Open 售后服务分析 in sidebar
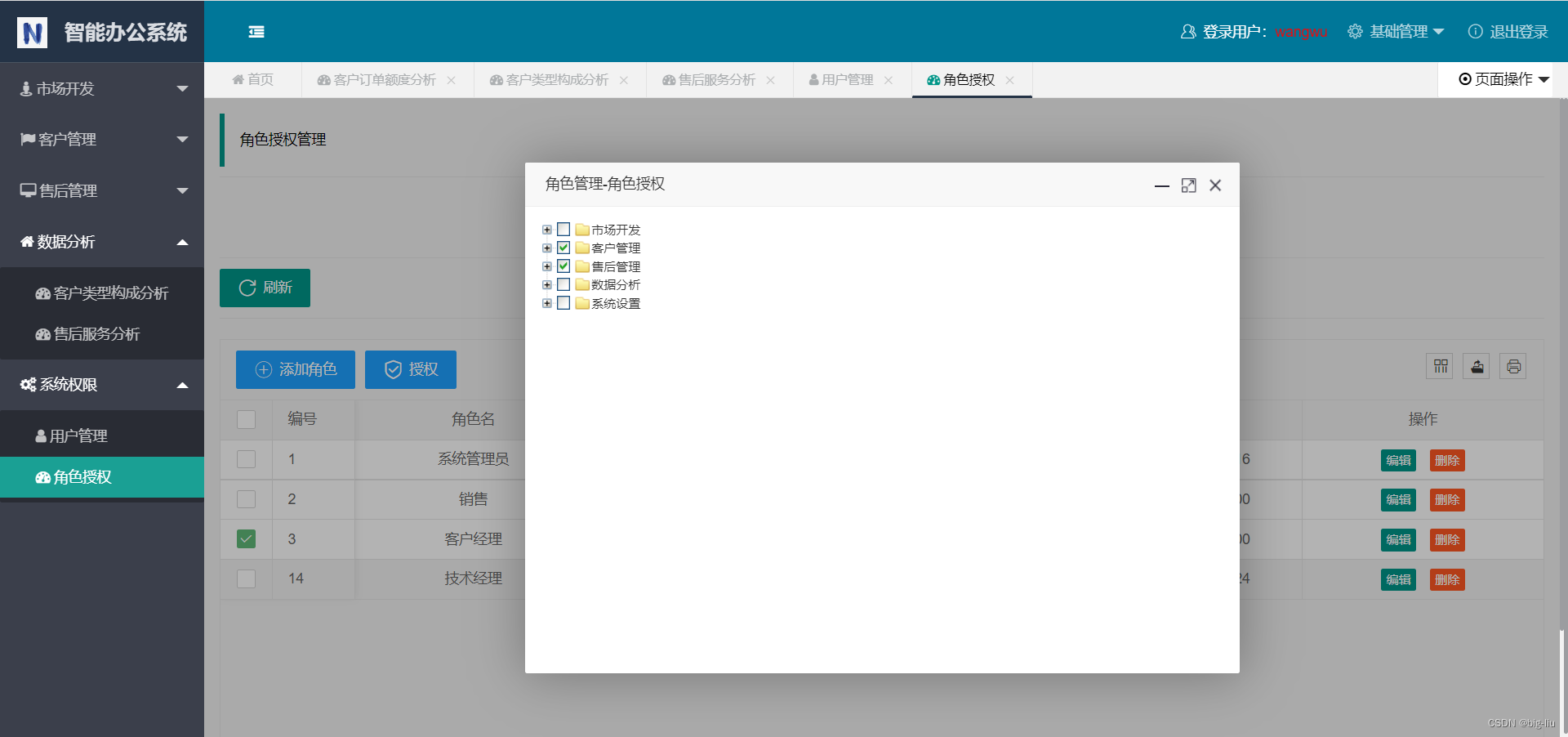 [x=102, y=334]
